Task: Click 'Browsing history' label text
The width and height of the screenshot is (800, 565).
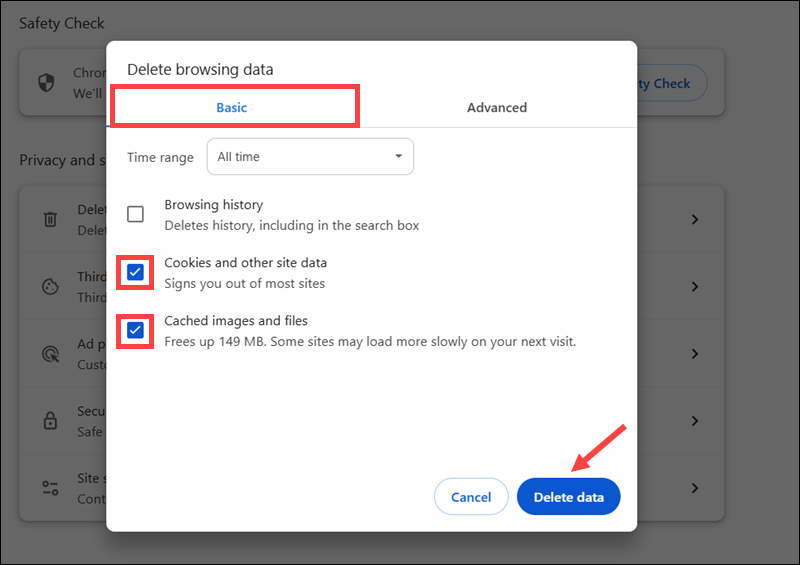Action: click(x=213, y=205)
